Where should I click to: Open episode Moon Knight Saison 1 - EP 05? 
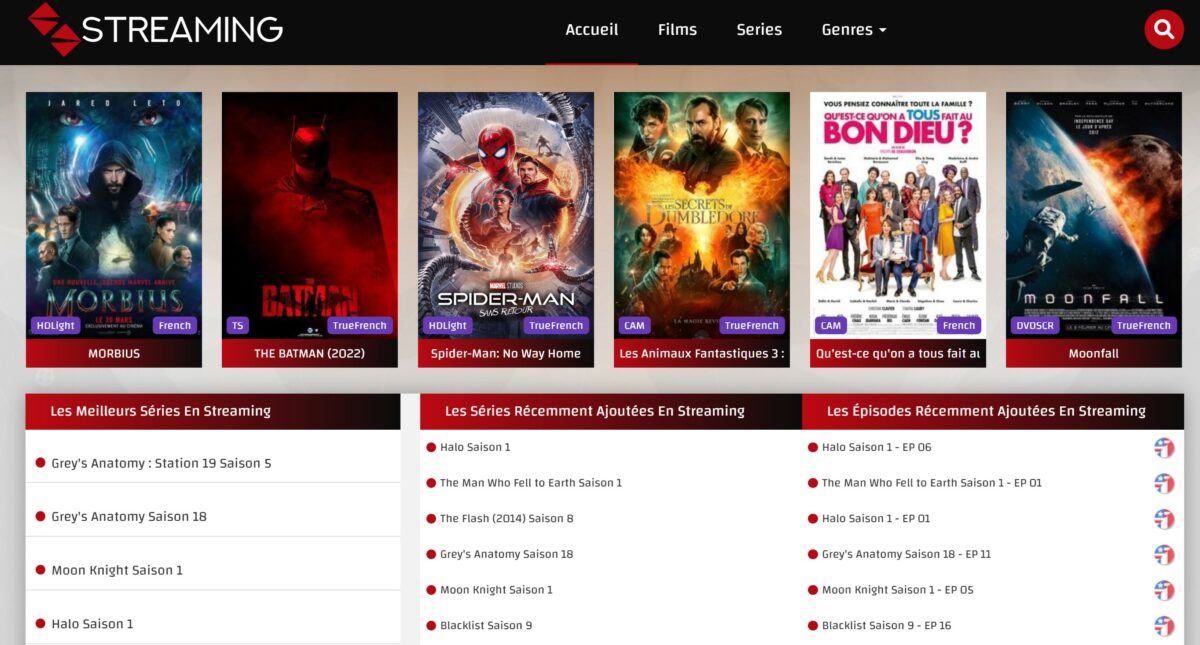tap(898, 590)
